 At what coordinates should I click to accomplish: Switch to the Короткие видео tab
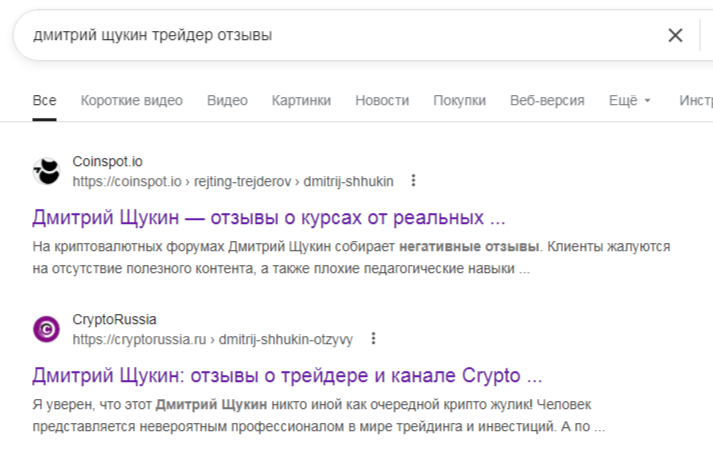pyautogui.click(x=132, y=101)
